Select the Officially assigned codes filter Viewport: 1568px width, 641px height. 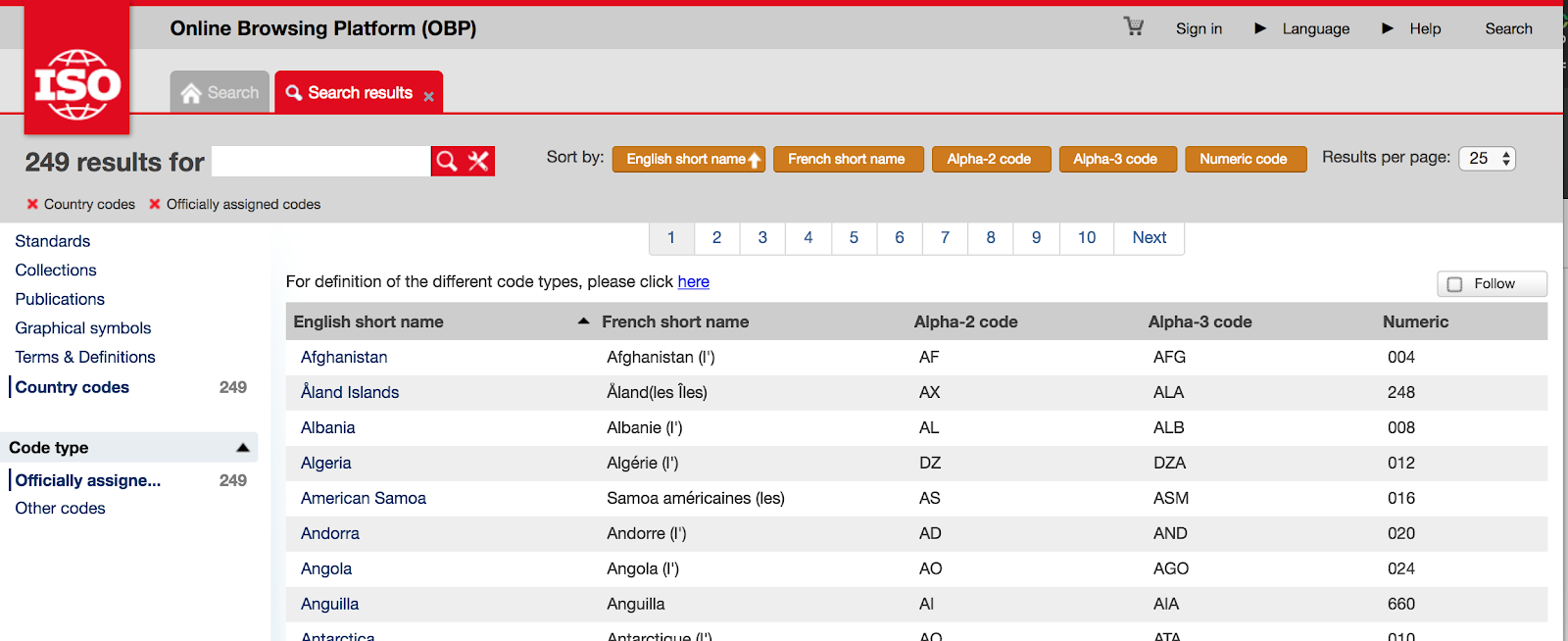pos(88,480)
